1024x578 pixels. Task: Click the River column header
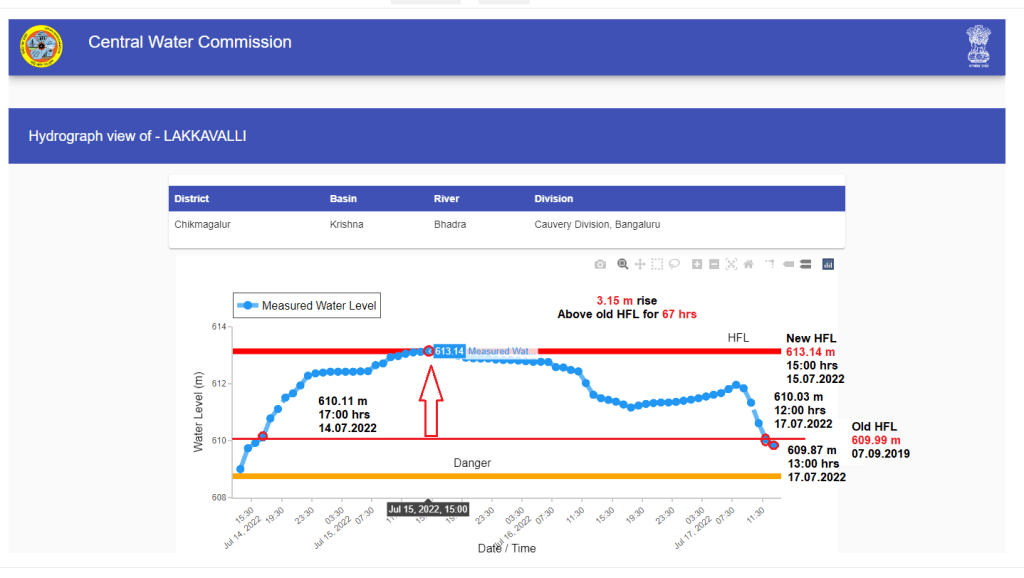tap(446, 199)
